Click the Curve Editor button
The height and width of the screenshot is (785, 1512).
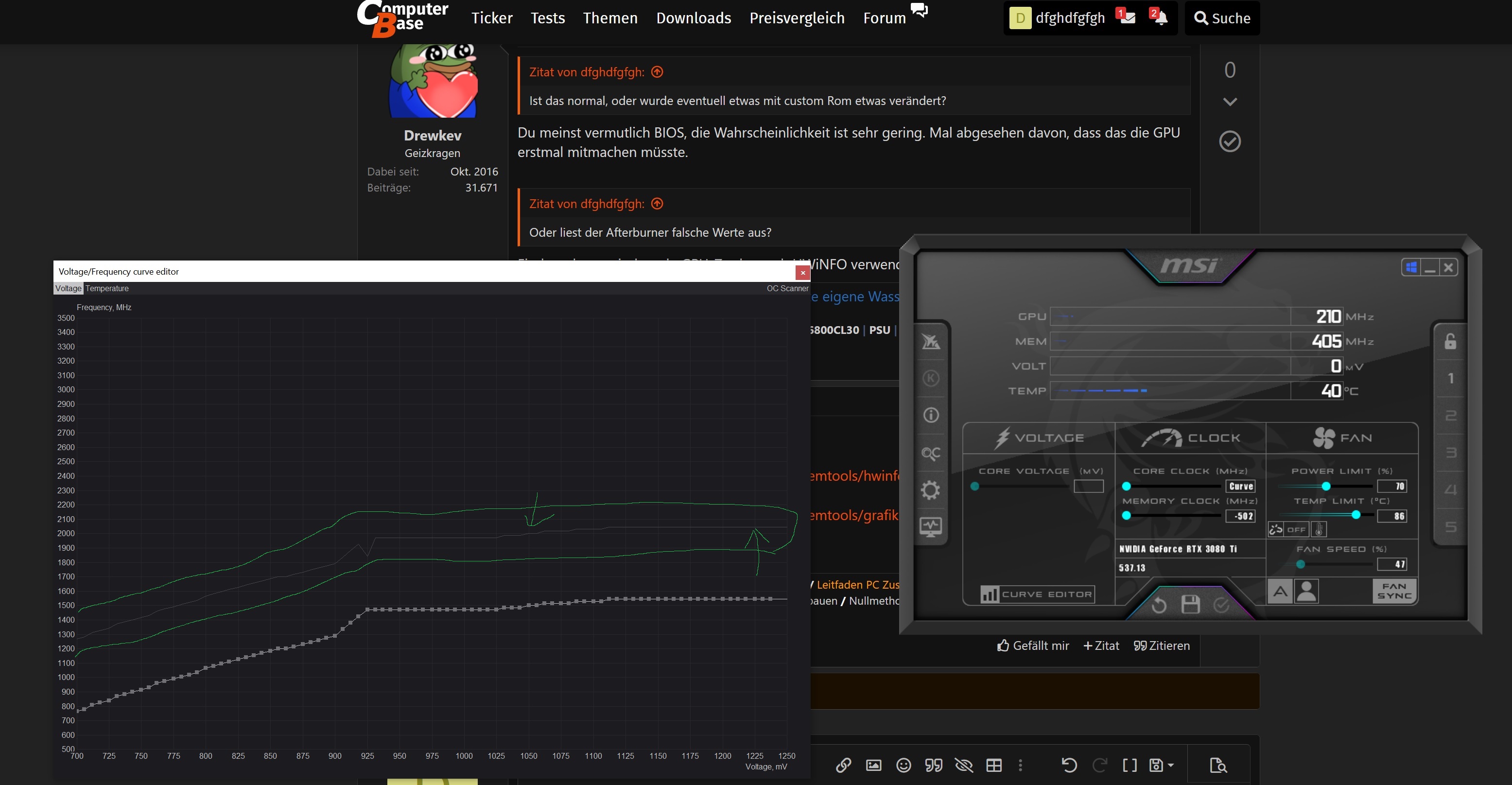tap(1037, 594)
